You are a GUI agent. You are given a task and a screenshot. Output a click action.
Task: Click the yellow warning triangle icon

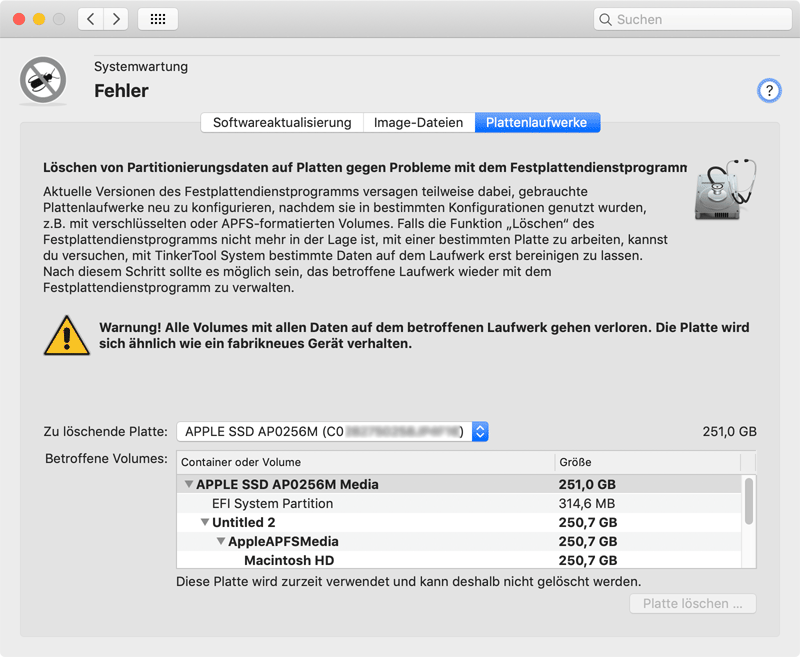tap(67, 336)
